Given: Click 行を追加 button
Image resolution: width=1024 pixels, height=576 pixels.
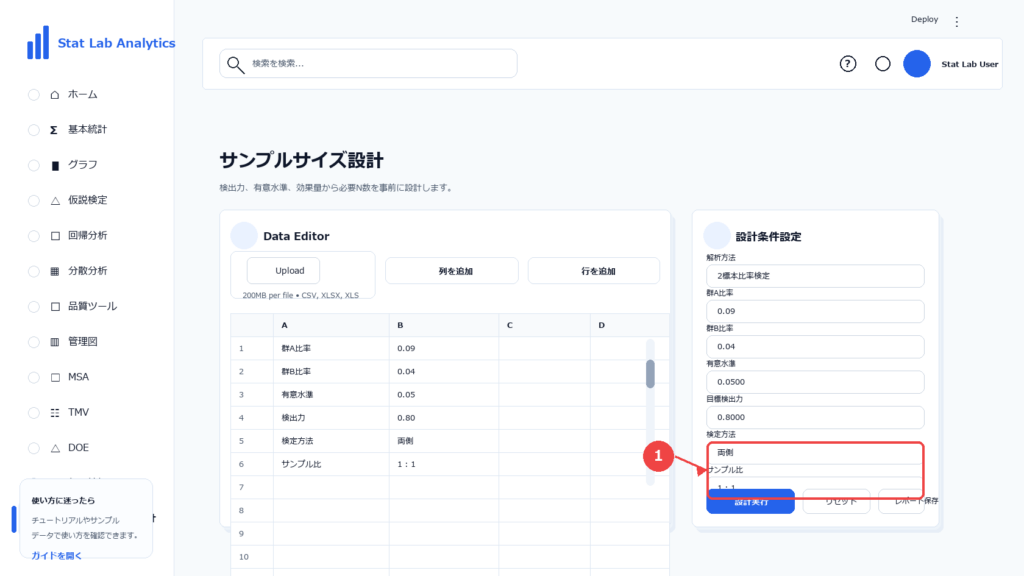Looking at the screenshot, I should [x=594, y=271].
